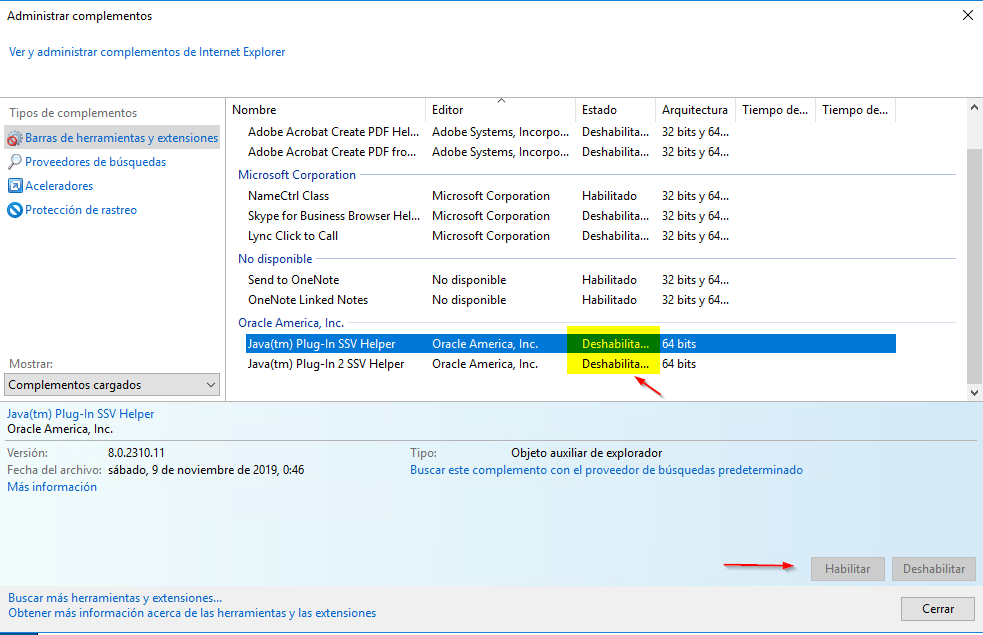The width and height of the screenshot is (983, 635).
Task: Click the Arquitectura column header
Action: [x=695, y=110]
